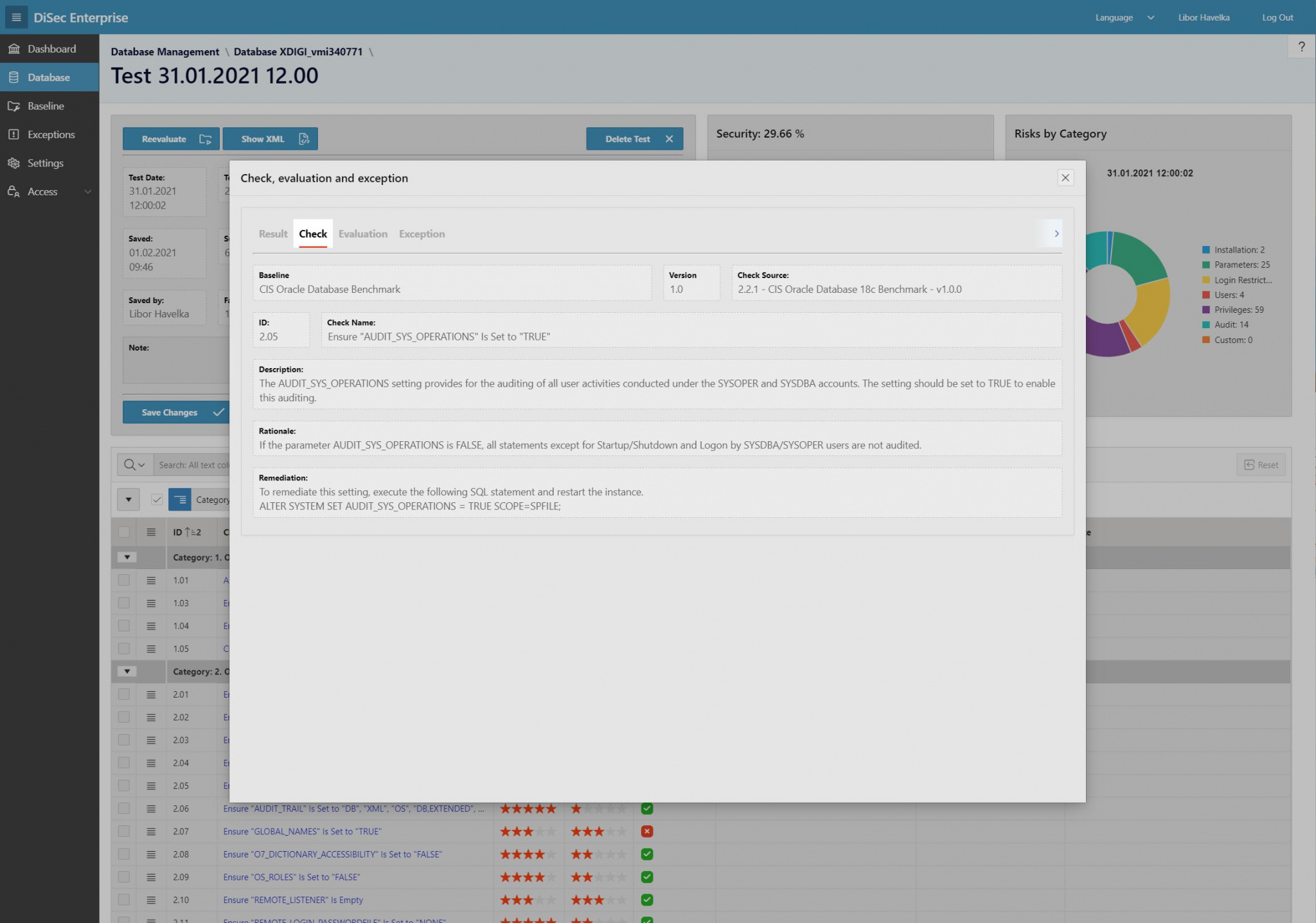The image size is (1316, 923).
Task: Close the Check, evaluation and exception dialog
Action: pos(1065,178)
